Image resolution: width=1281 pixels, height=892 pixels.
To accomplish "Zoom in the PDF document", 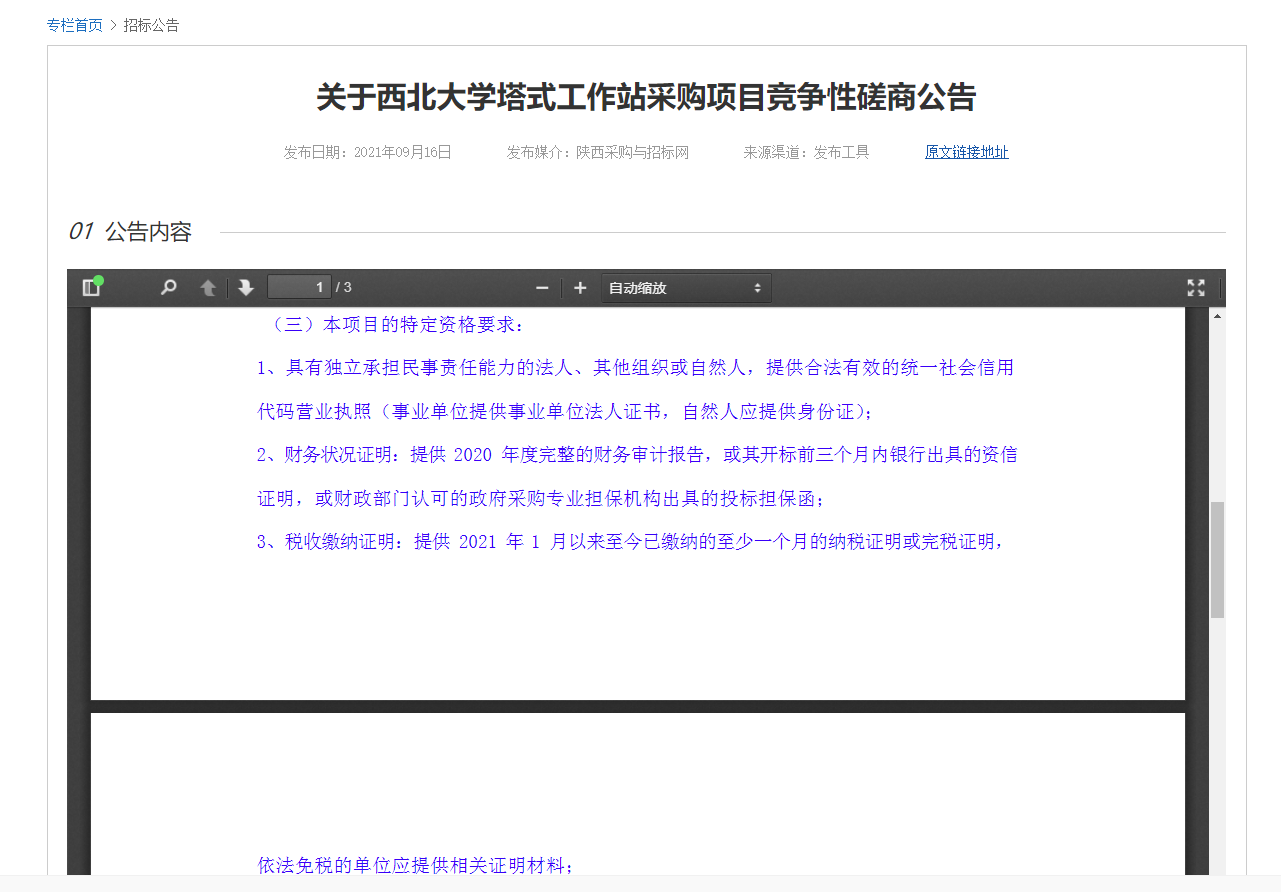I will 580,288.
